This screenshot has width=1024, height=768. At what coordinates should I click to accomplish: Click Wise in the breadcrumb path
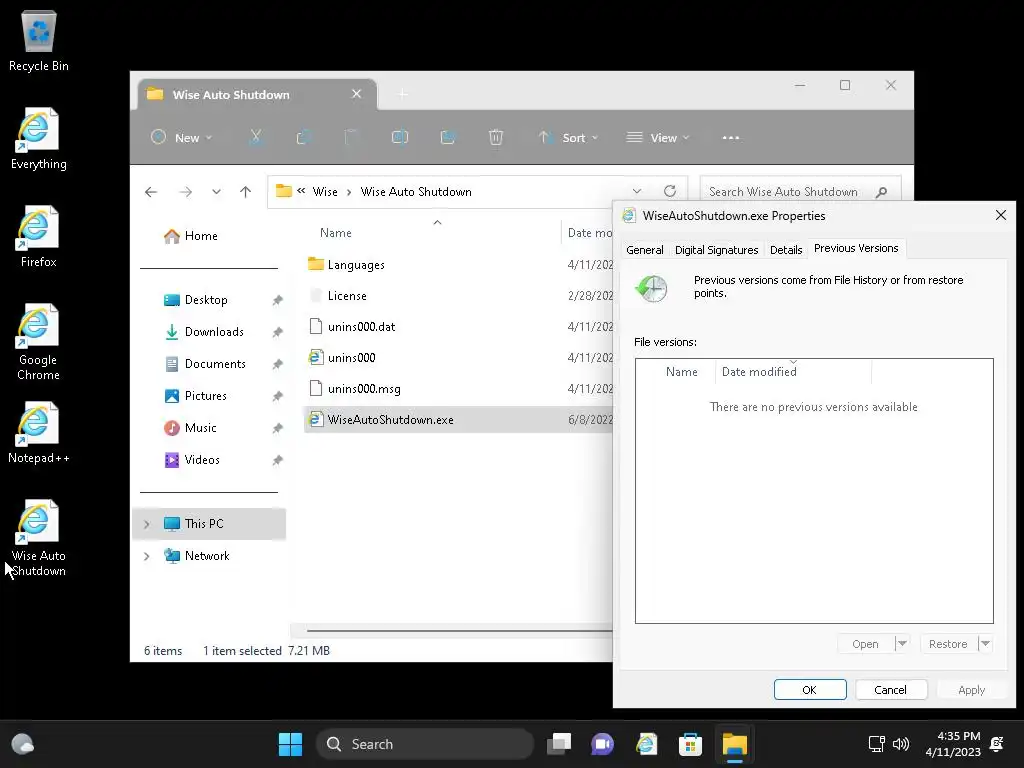325,192
